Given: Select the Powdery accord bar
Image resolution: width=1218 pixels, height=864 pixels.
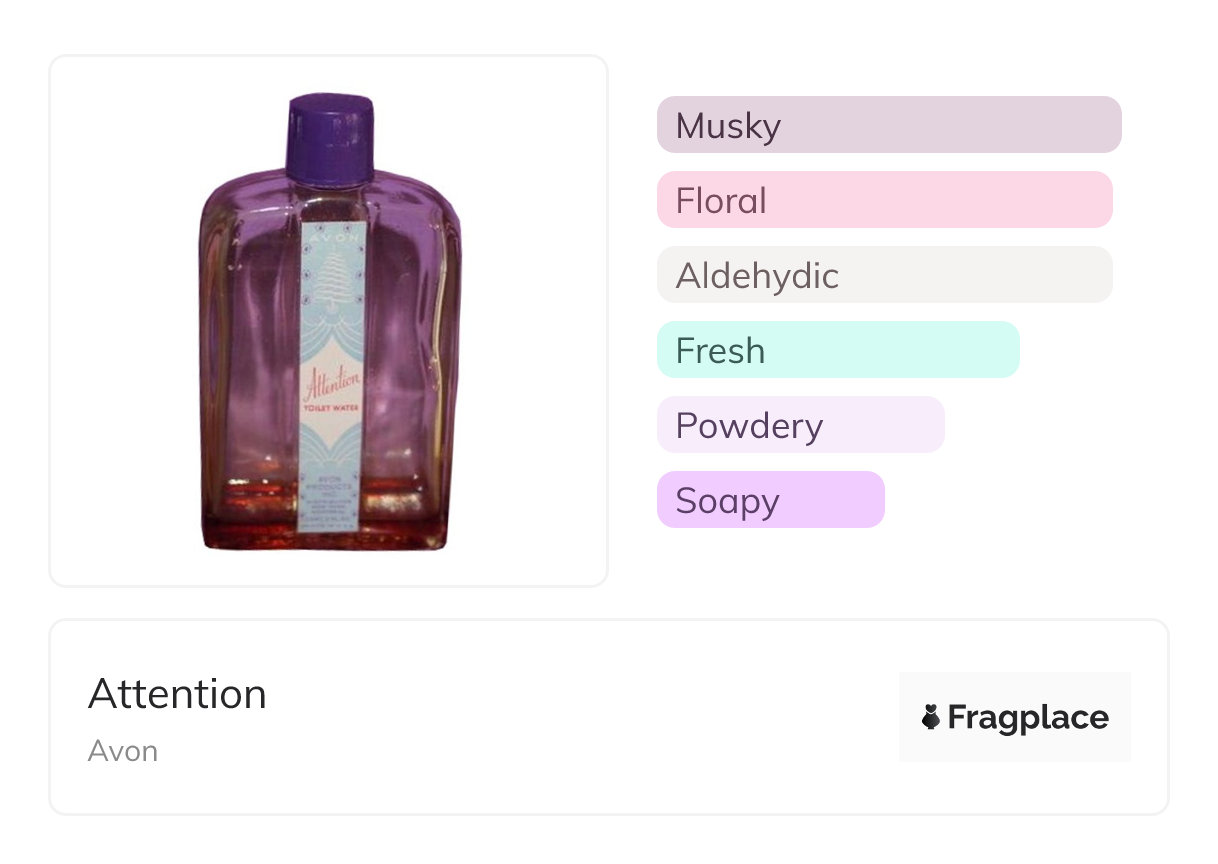Looking at the screenshot, I should point(800,425).
